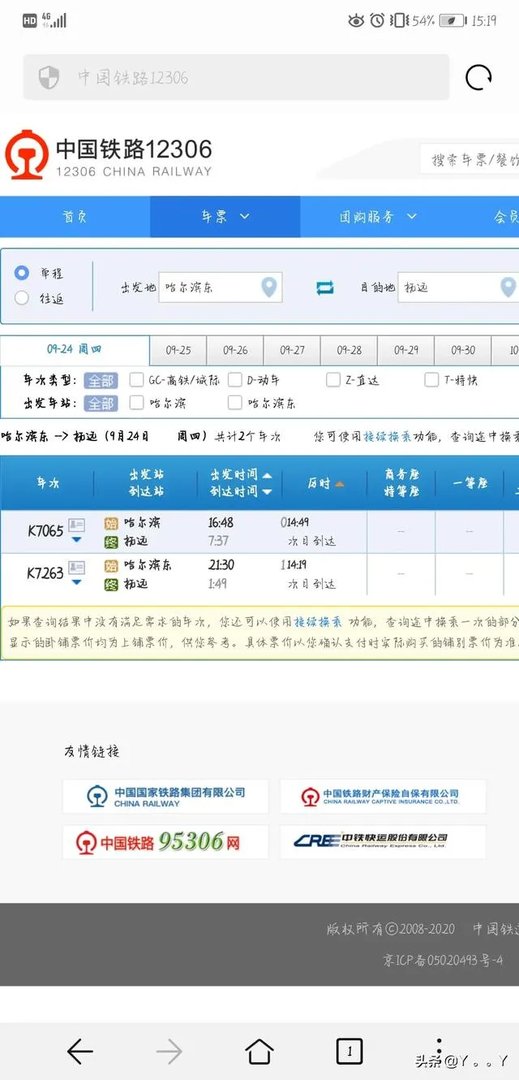The height and width of the screenshot is (1080, 519).
Task: Select the 09-24 周四 date tab
Action: click(x=74, y=350)
